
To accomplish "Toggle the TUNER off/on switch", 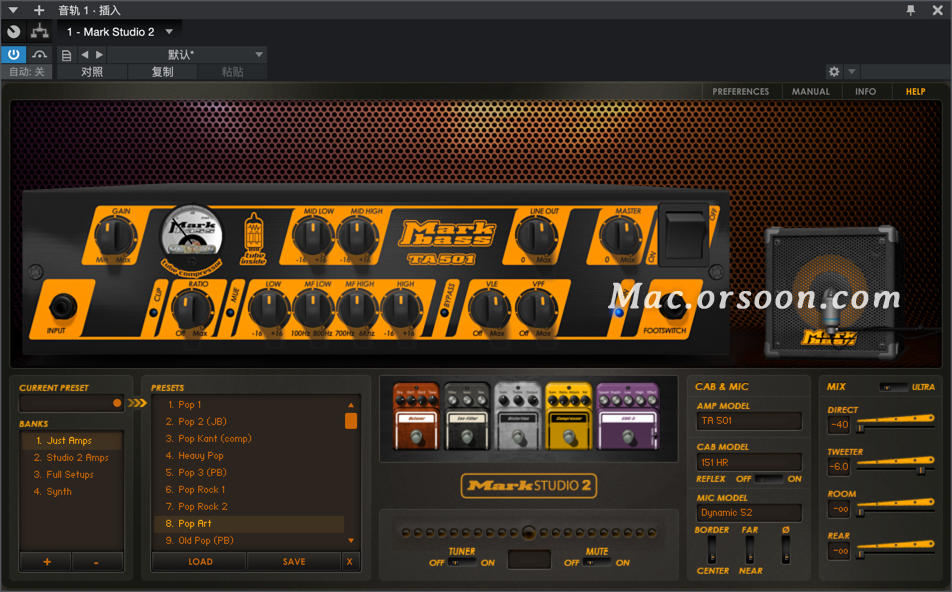I will [463, 563].
